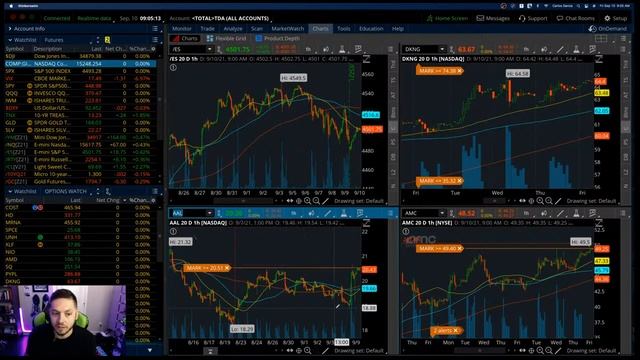
Task: Open studies beaker icon on /ES chart
Action: [x=342, y=49]
